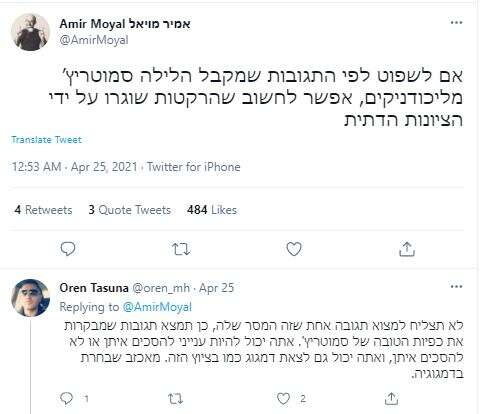Screen dimensions: 497x414
Task: Open Oren Tasuna's profile name
Action: click(x=94, y=288)
